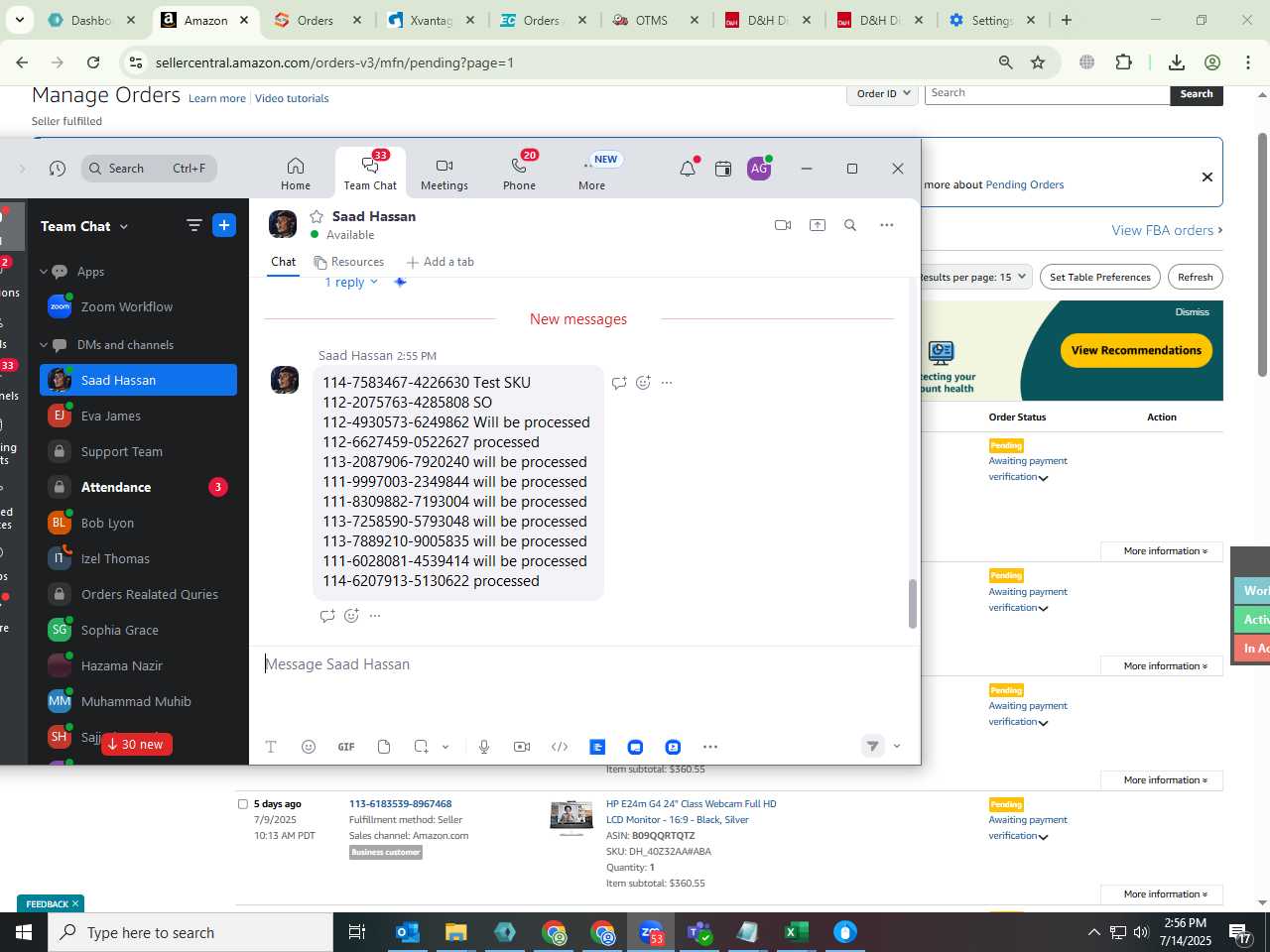Viewport: 1270px width, 952px height.
Task: Open More menu with NEW badge
Action: tap(592, 173)
